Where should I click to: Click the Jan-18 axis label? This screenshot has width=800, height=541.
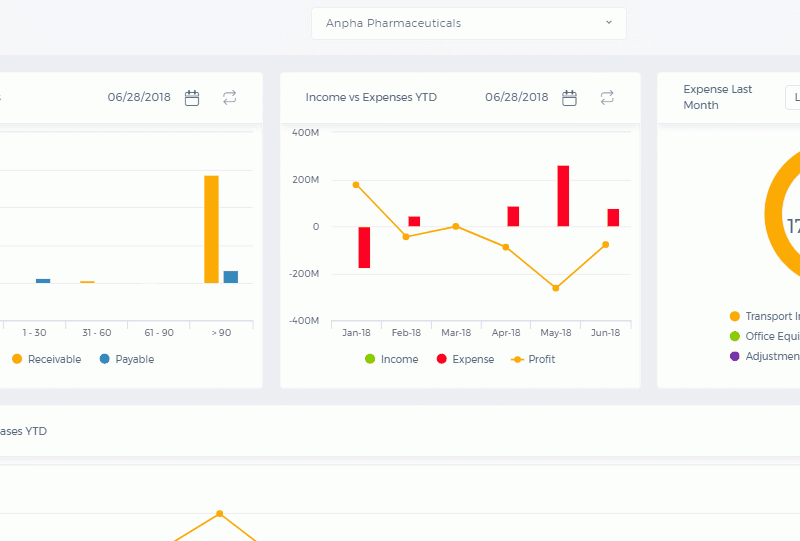pos(356,333)
